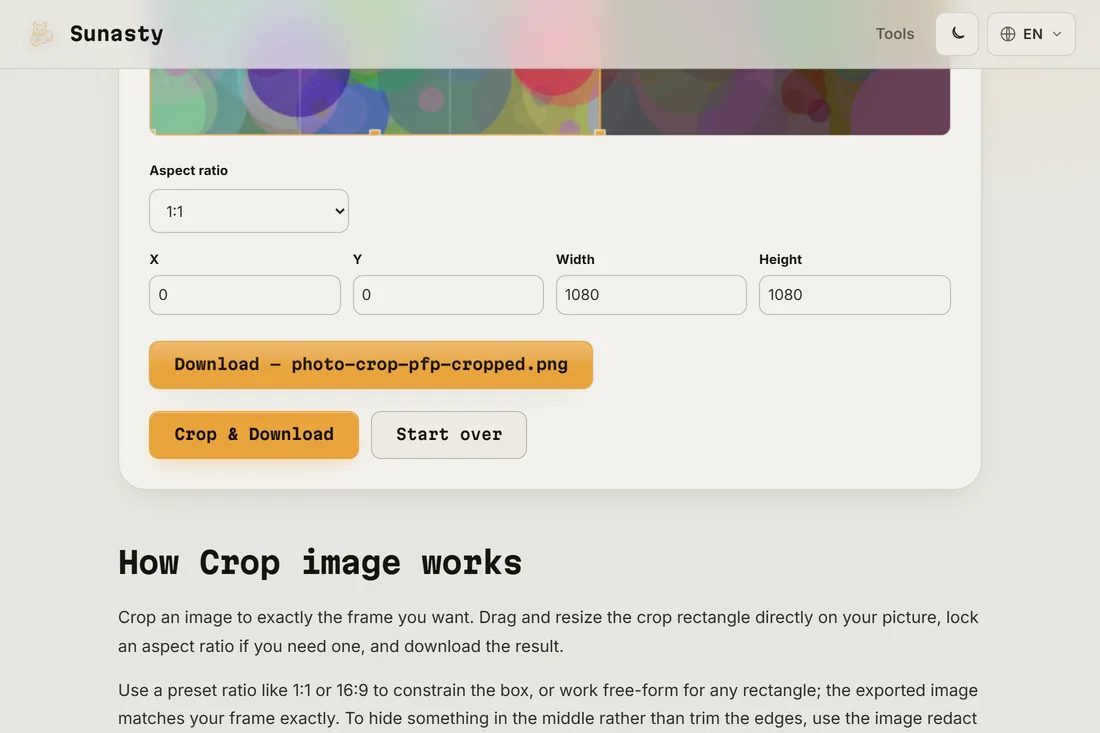The width and height of the screenshot is (1100, 733).
Task: Expand the Aspect ratio 1:1 dropdown
Action: tap(249, 211)
